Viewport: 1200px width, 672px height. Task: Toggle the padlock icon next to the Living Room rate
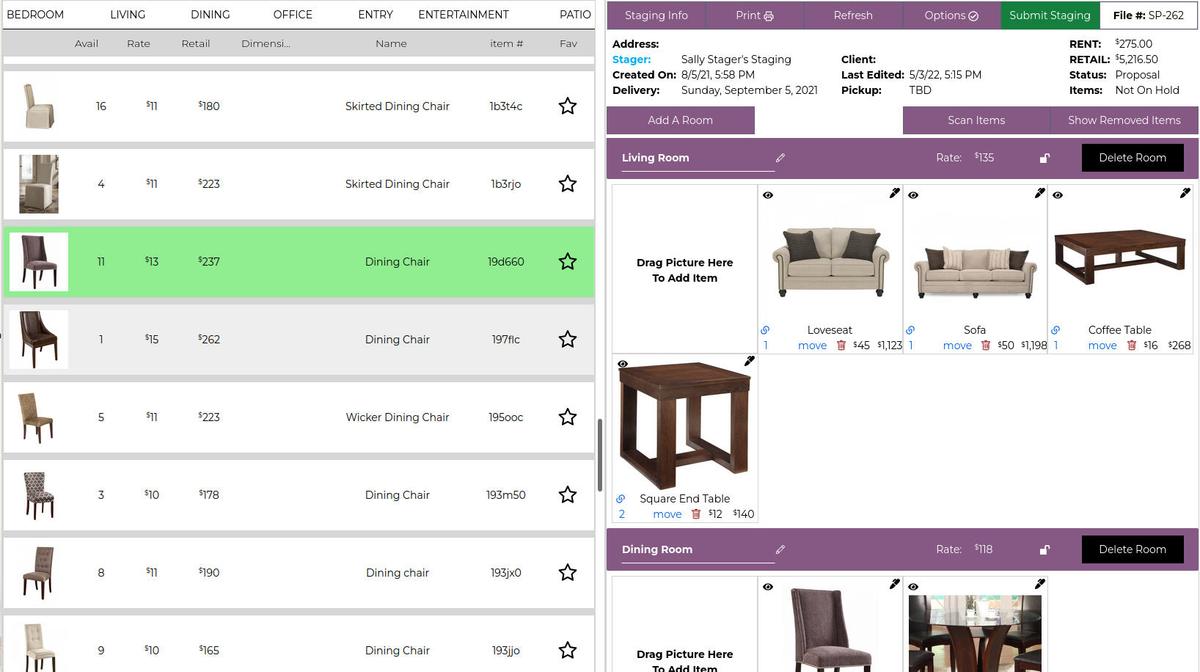point(1044,157)
